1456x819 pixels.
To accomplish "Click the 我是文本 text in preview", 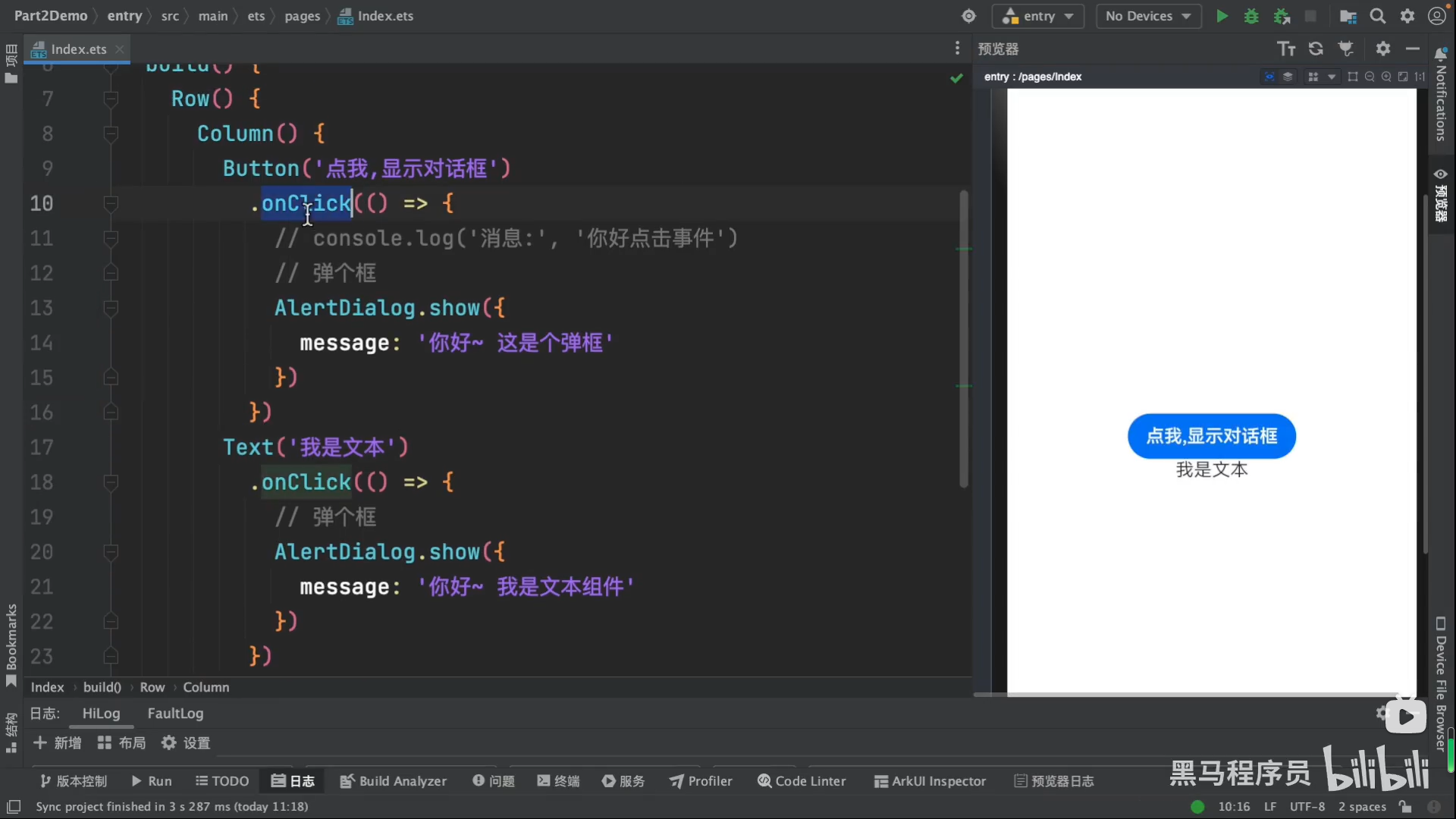I will tap(1211, 470).
